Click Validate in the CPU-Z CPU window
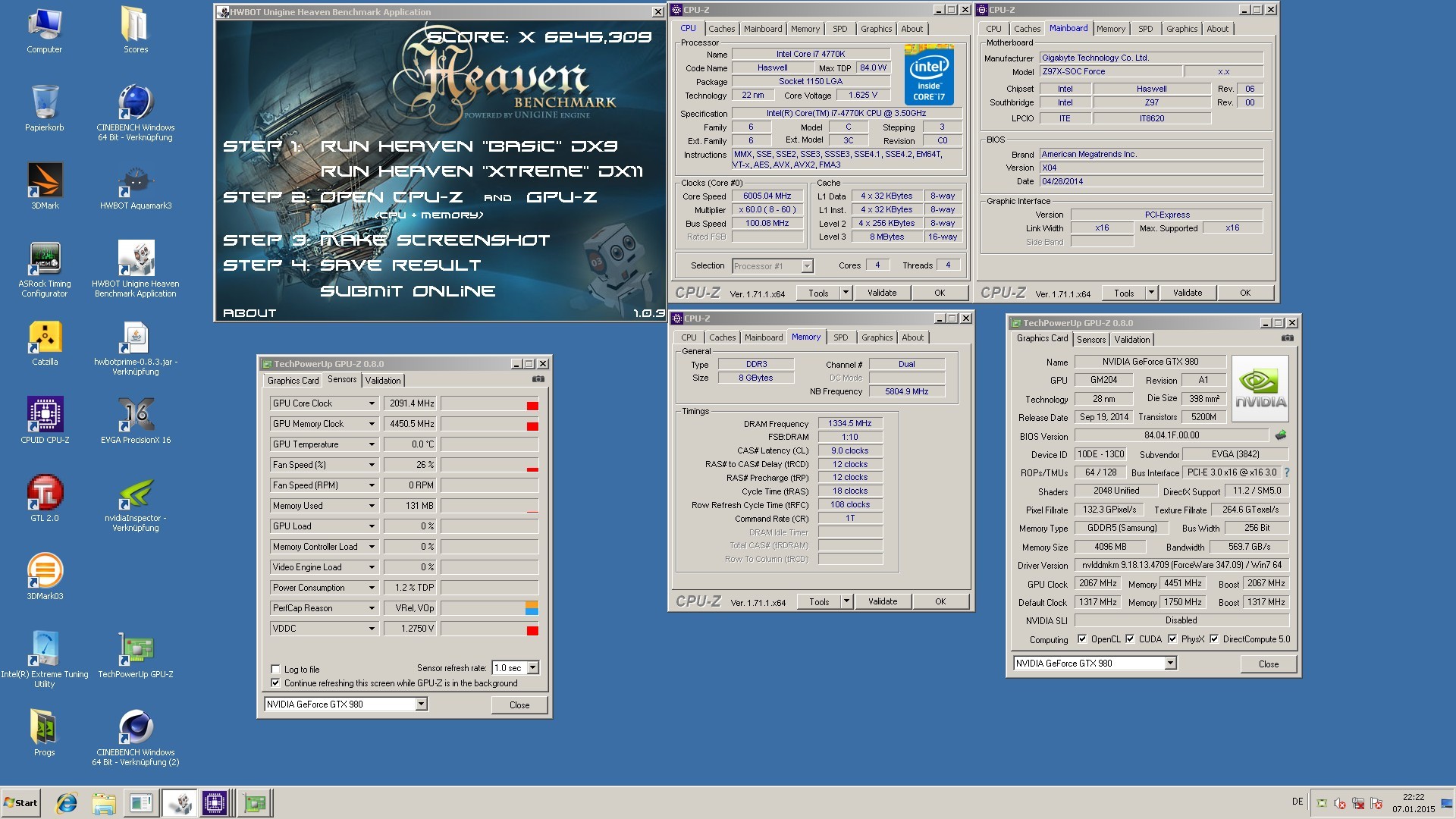 [882, 293]
